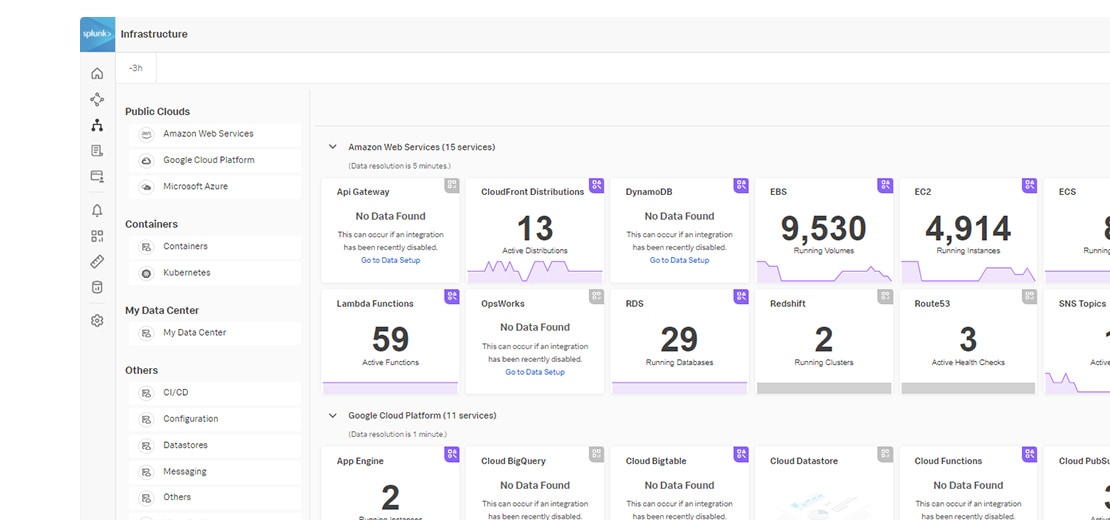Click the gray badge on Cloud BigQuery card

click(597, 454)
